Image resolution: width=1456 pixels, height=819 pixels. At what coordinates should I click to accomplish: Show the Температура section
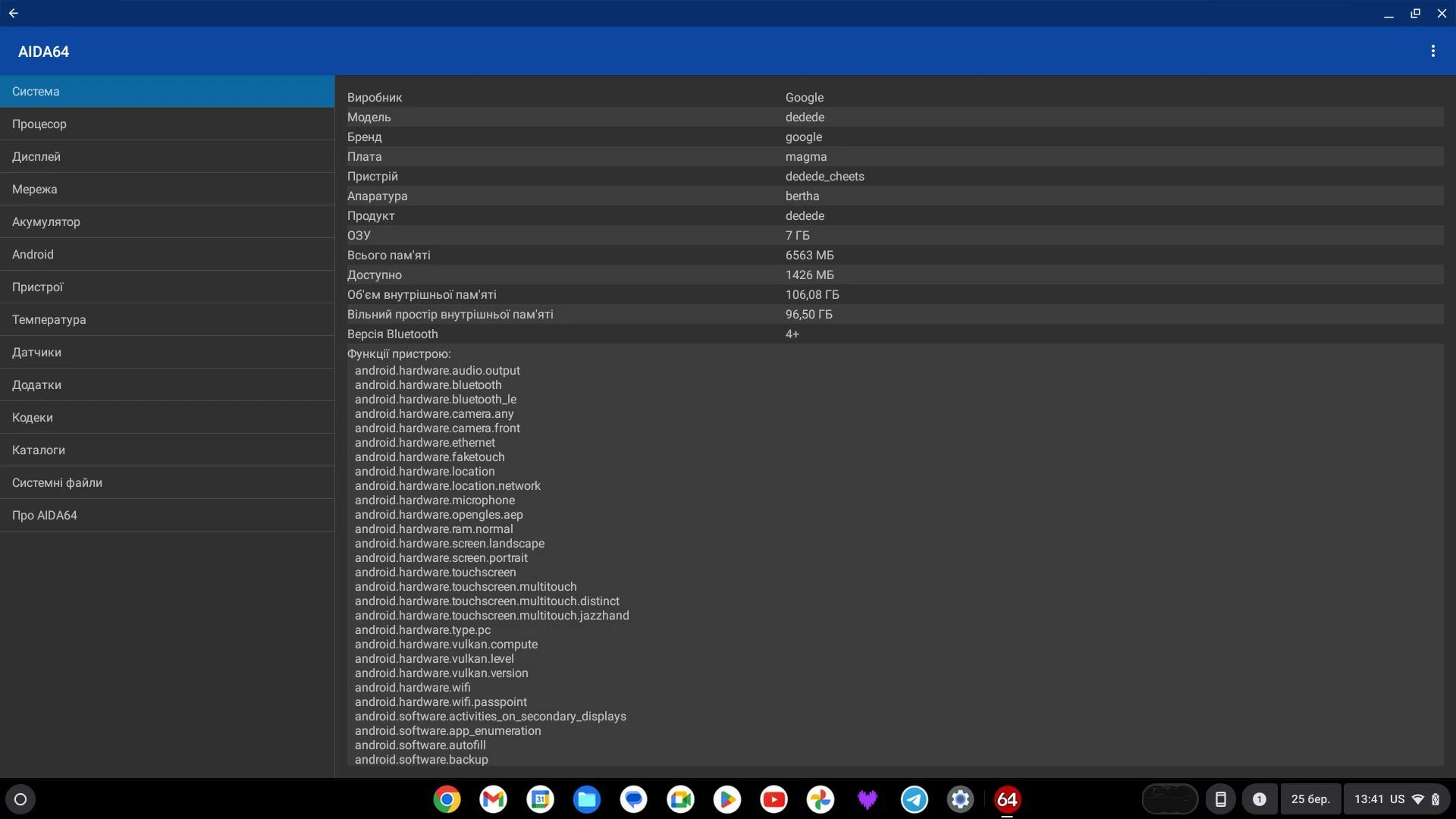pyautogui.click(x=167, y=319)
